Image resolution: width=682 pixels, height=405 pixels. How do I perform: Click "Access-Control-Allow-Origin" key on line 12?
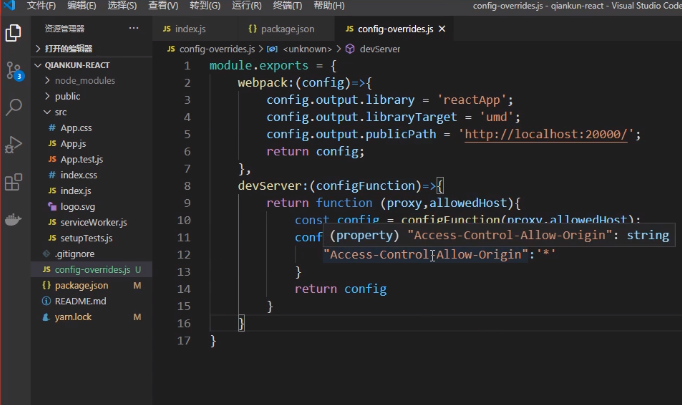426,255
